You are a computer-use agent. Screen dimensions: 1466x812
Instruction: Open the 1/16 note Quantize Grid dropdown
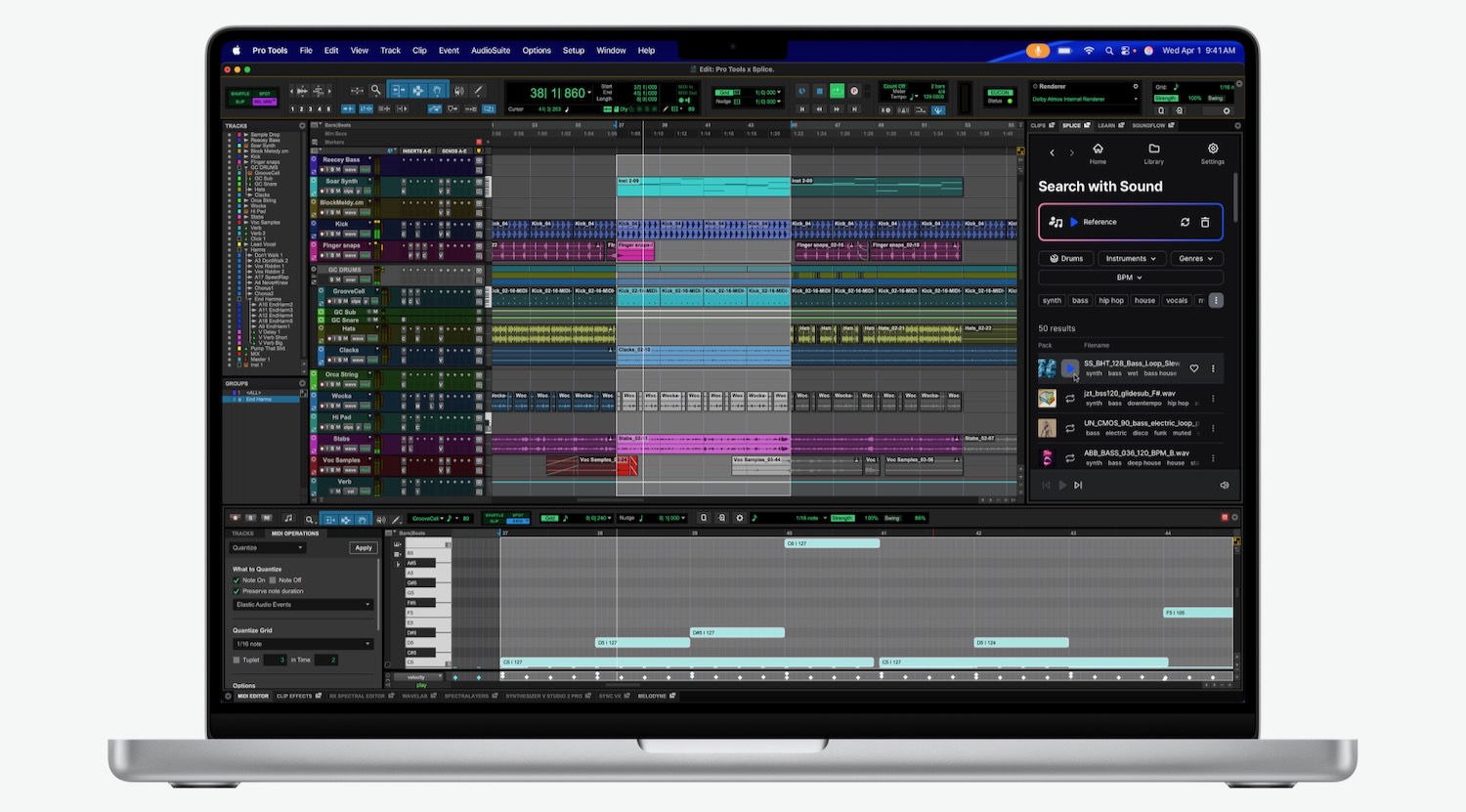point(302,644)
